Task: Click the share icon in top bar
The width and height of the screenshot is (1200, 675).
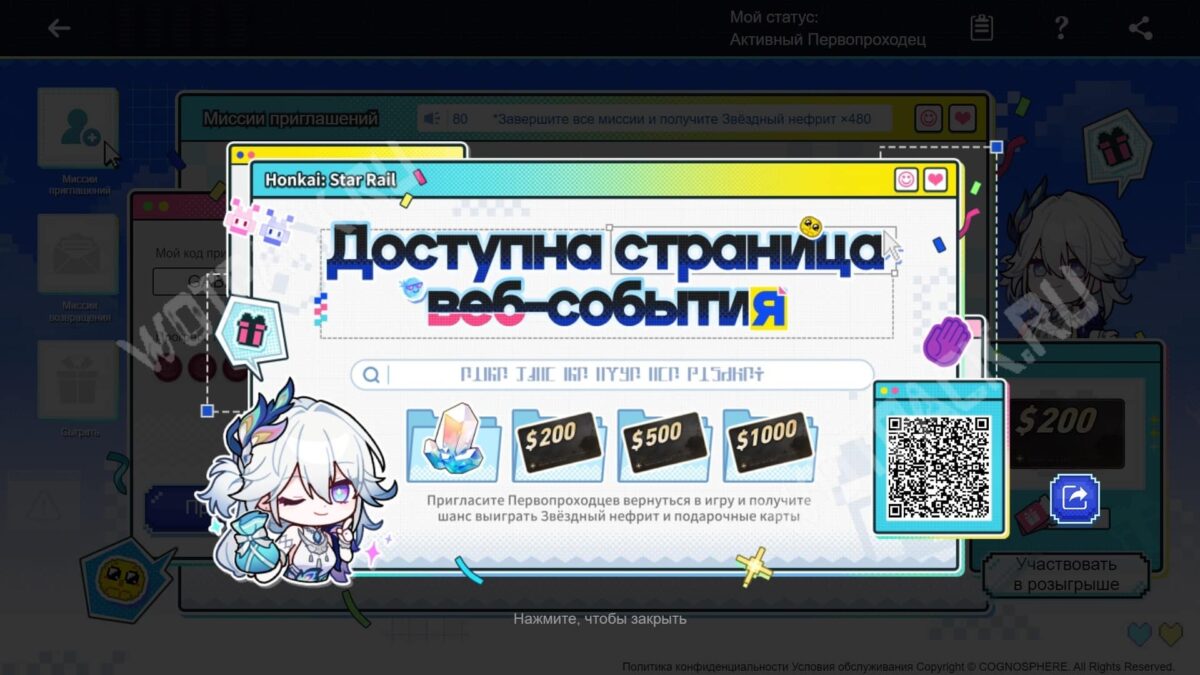Action: [x=1140, y=28]
